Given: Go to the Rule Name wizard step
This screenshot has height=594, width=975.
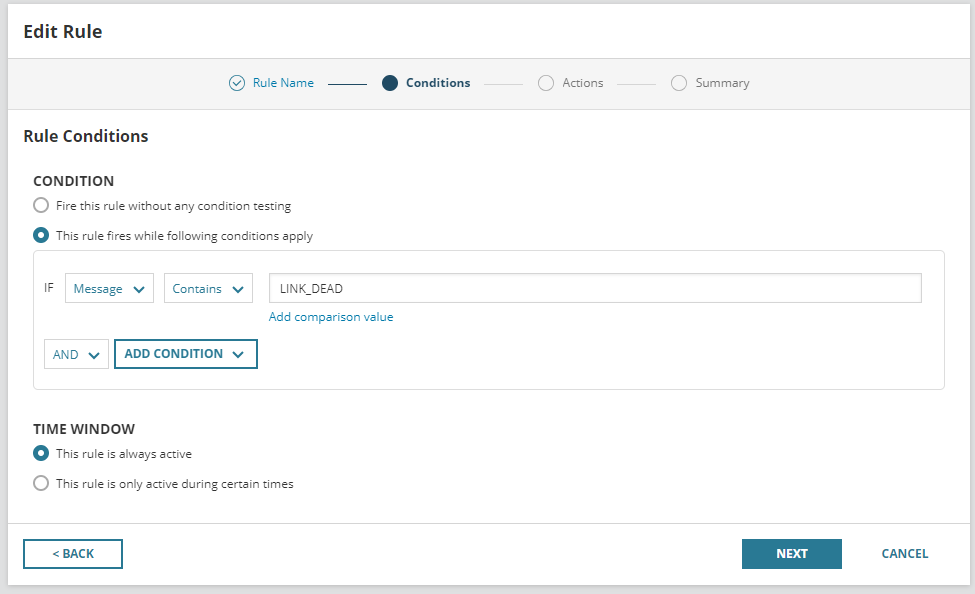Looking at the screenshot, I should [283, 83].
